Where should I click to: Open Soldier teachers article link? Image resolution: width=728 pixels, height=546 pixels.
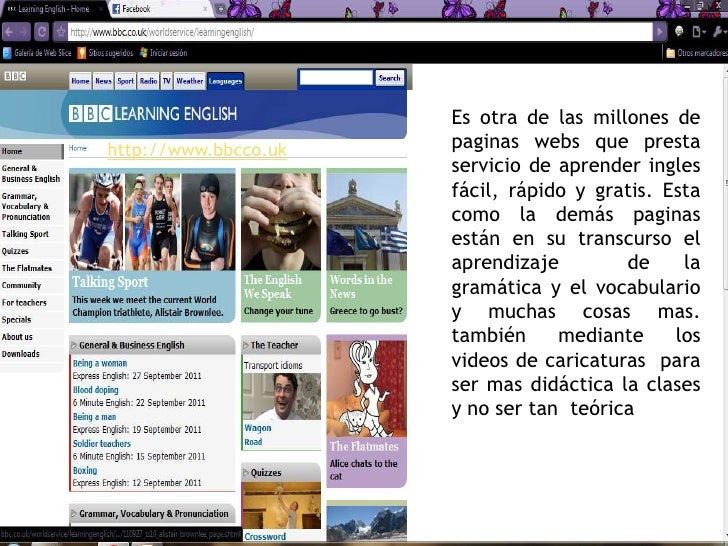click(102, 443)
